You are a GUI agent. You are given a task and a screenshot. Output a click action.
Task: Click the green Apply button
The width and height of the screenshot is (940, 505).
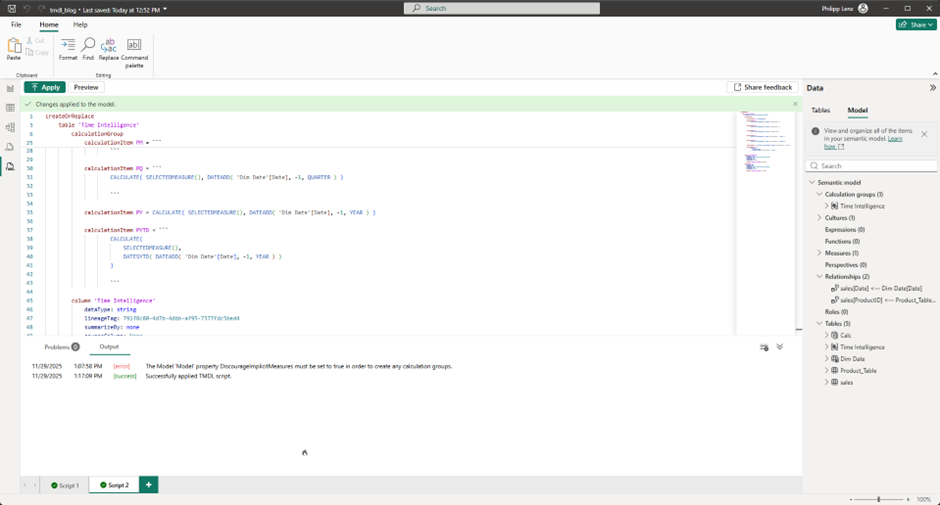[x=45, y=87]
